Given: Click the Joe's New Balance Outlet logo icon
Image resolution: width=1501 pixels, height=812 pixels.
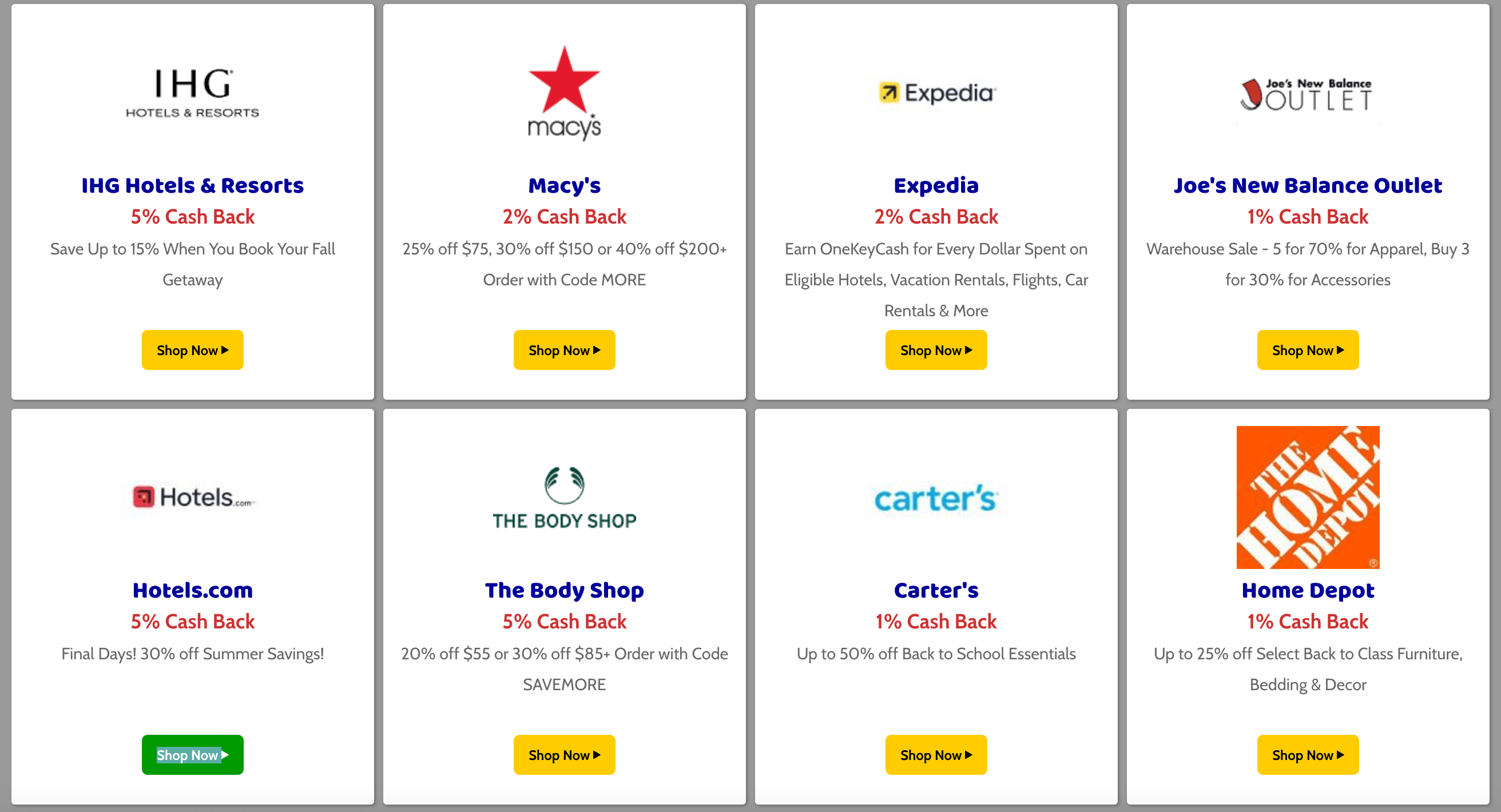Looking at the screenshot, I should 1307,92.
